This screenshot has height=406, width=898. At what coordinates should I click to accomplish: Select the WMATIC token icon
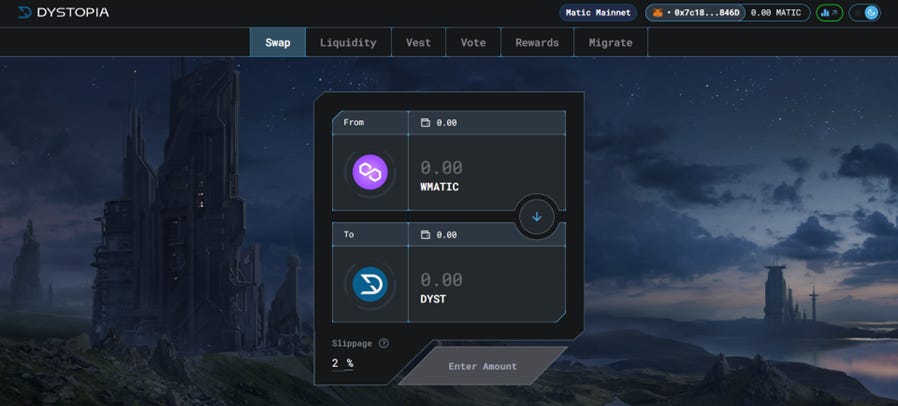click(370, 172)
